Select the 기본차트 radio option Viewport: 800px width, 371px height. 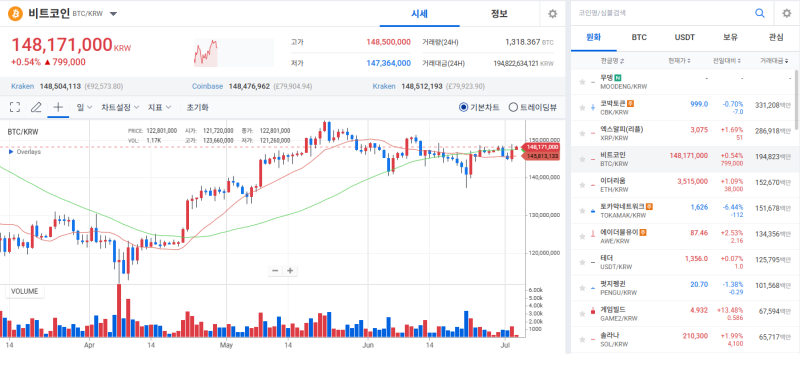pos(479,107)
